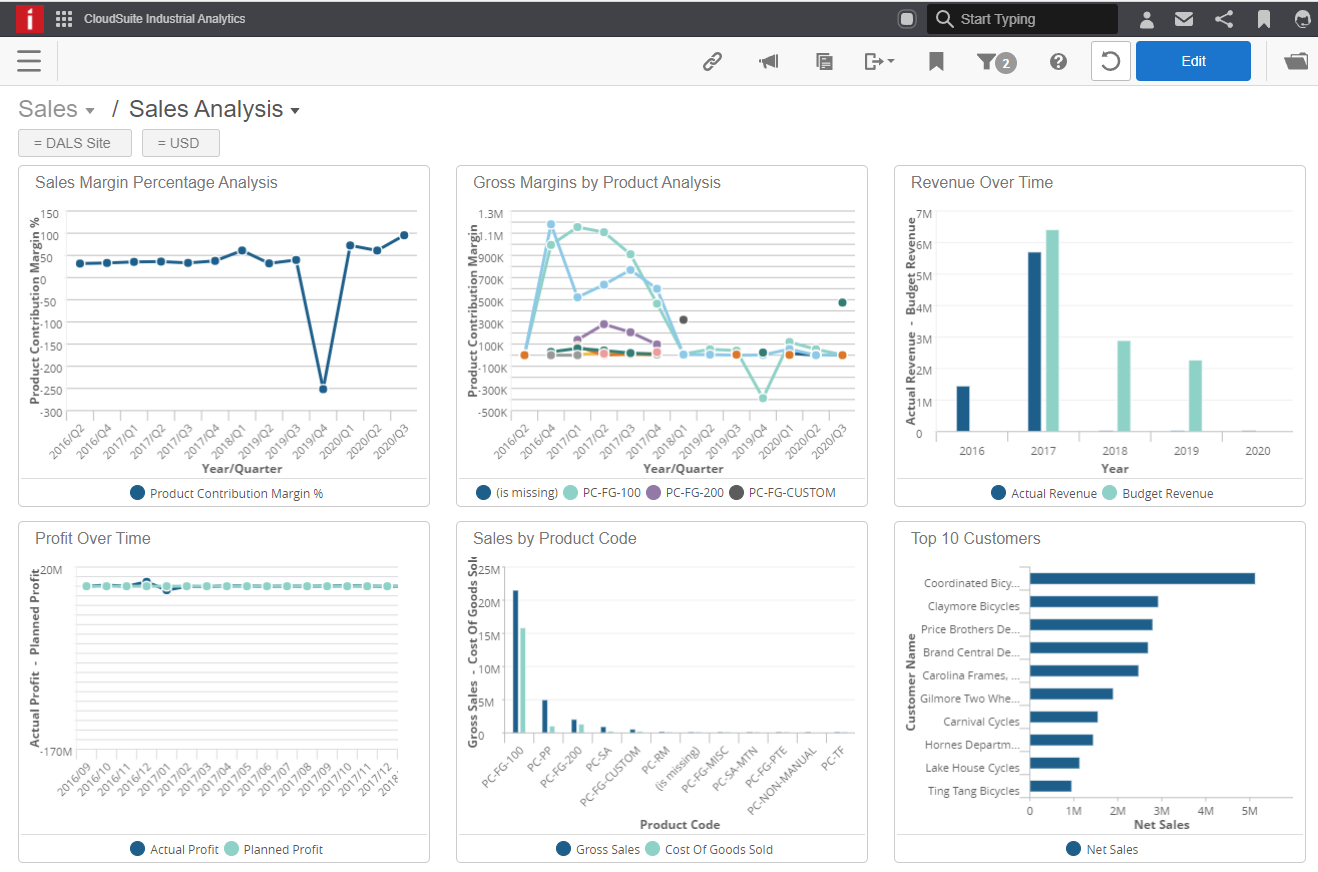This screenshot has height=872, width=1318.
Task: Toggle PC-FG-200 legend entry
Action: [x=685, y=493]
